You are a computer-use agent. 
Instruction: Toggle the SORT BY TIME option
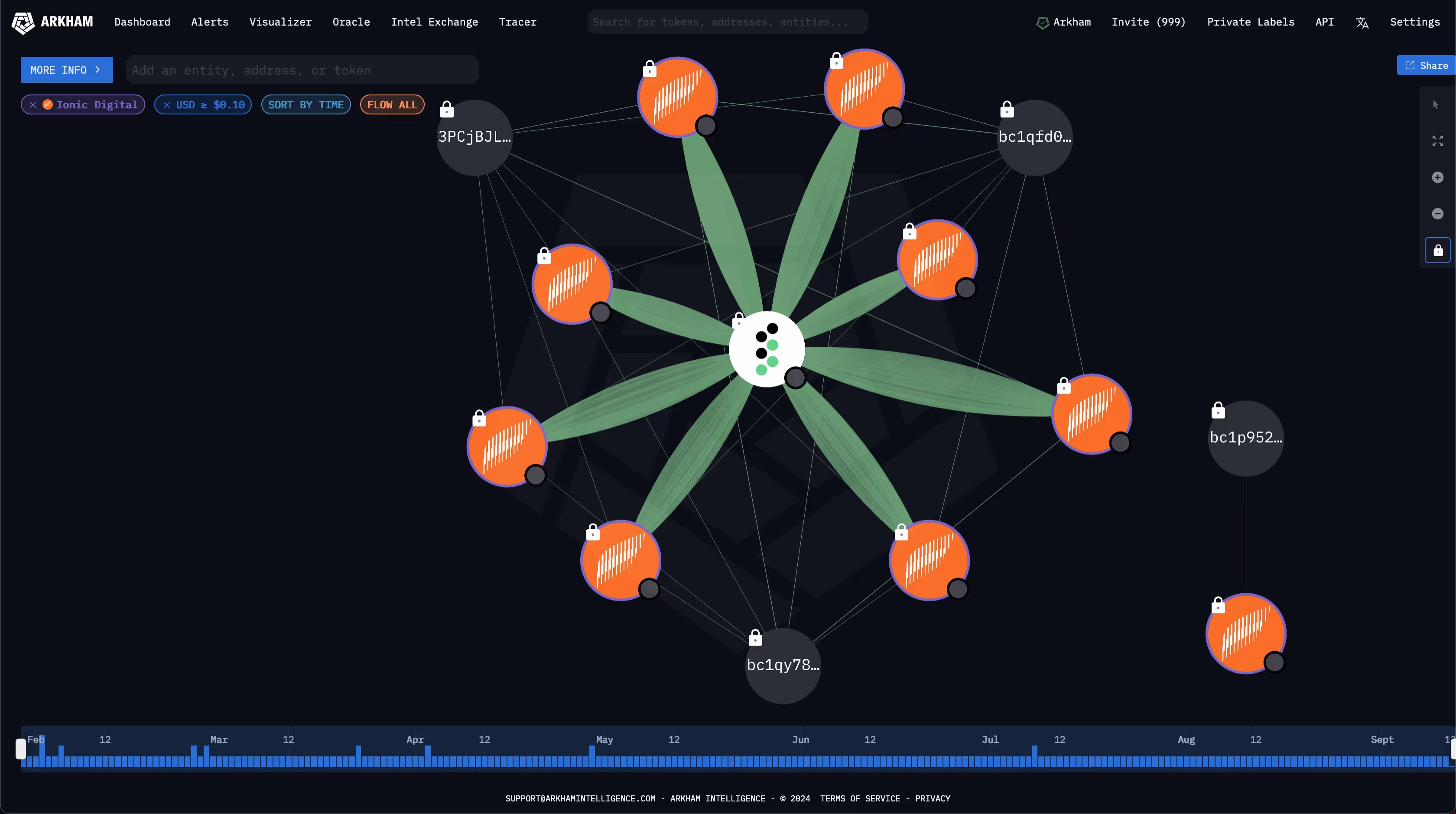(306, 104)
